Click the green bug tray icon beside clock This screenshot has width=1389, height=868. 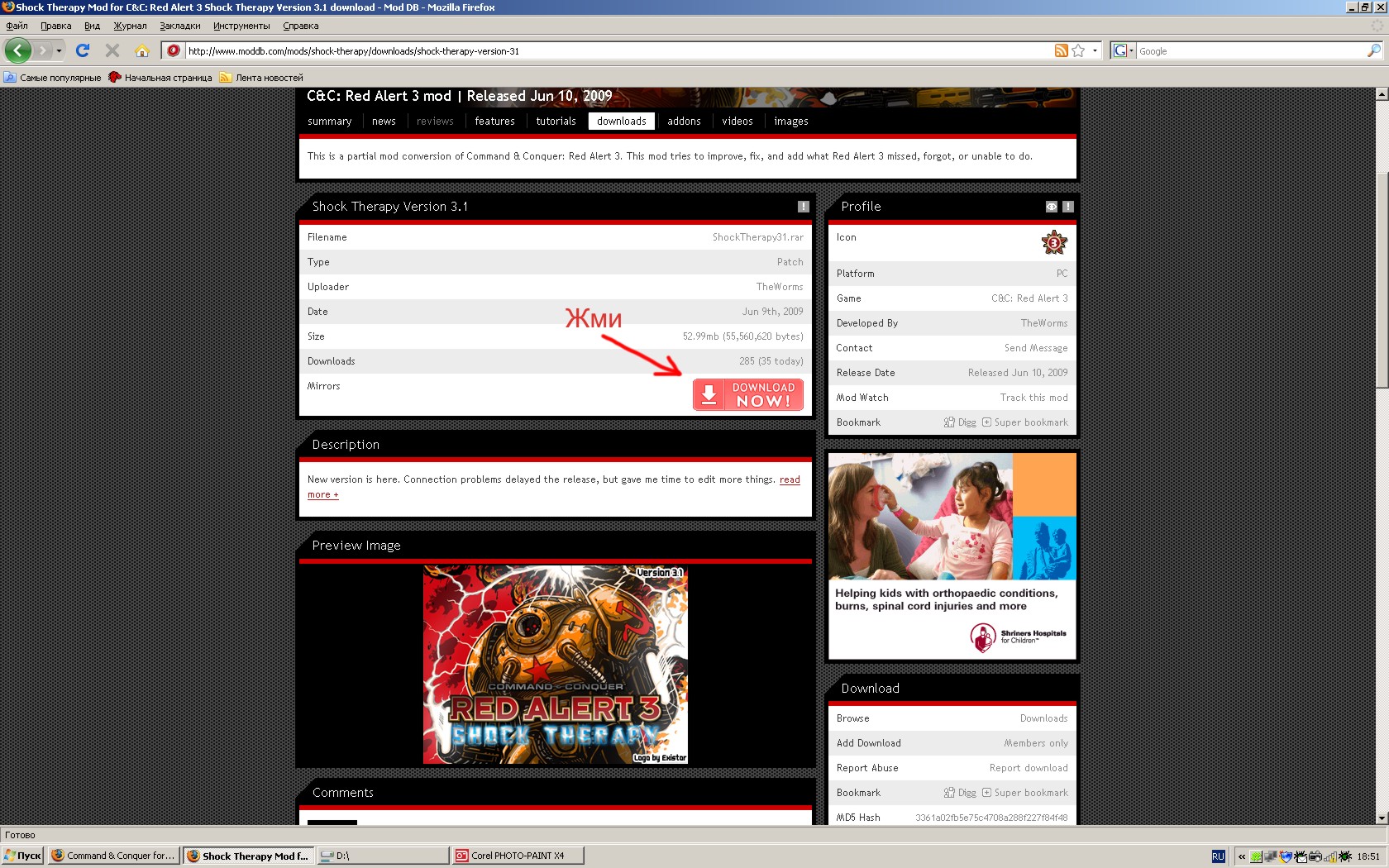pos(1345,856)
